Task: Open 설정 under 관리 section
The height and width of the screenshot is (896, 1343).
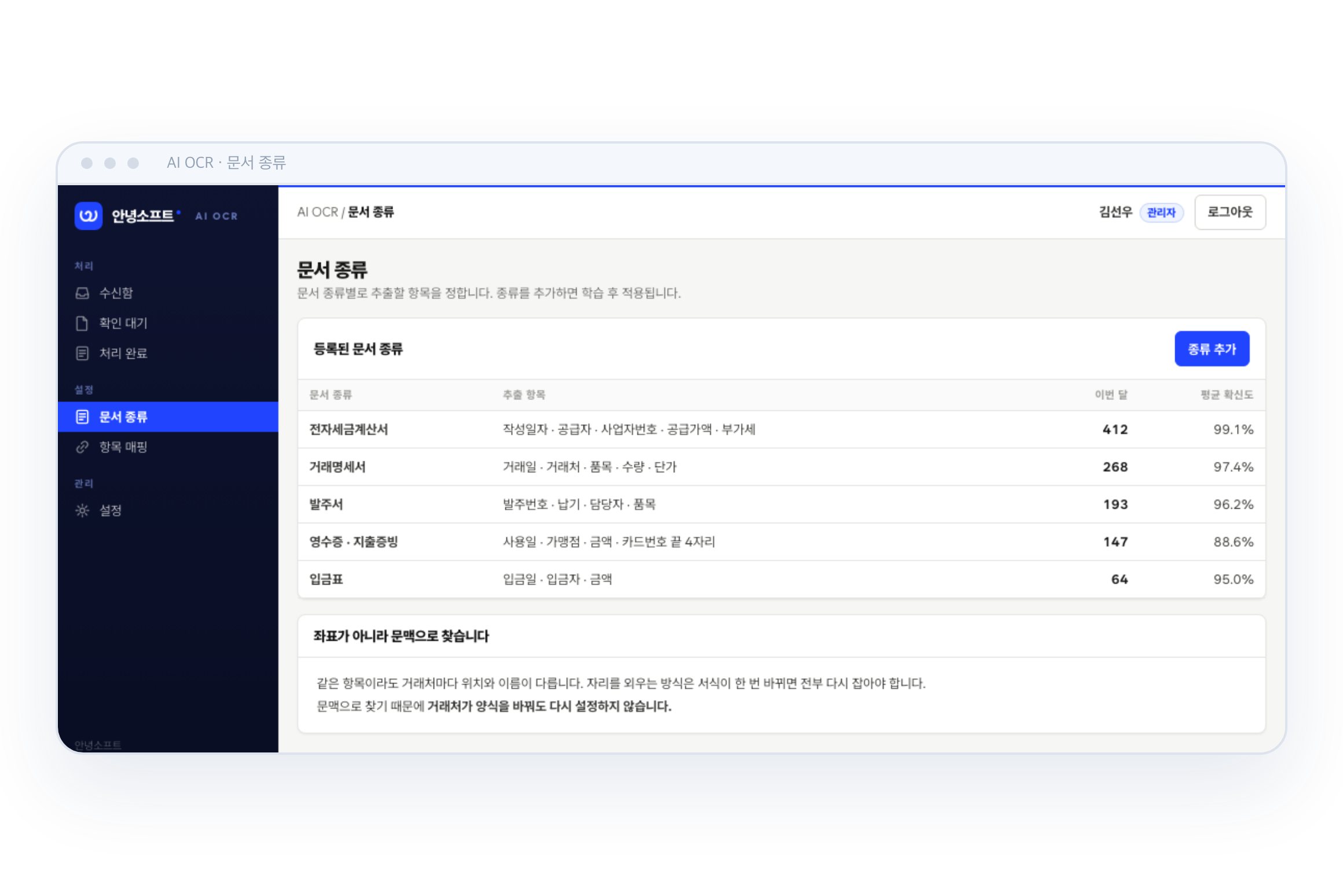Action: (x=168, y=511)
